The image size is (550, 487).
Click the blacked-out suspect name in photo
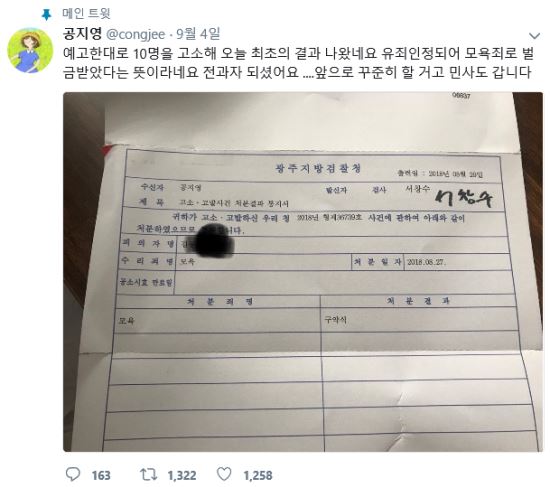[x=212, y=240]
